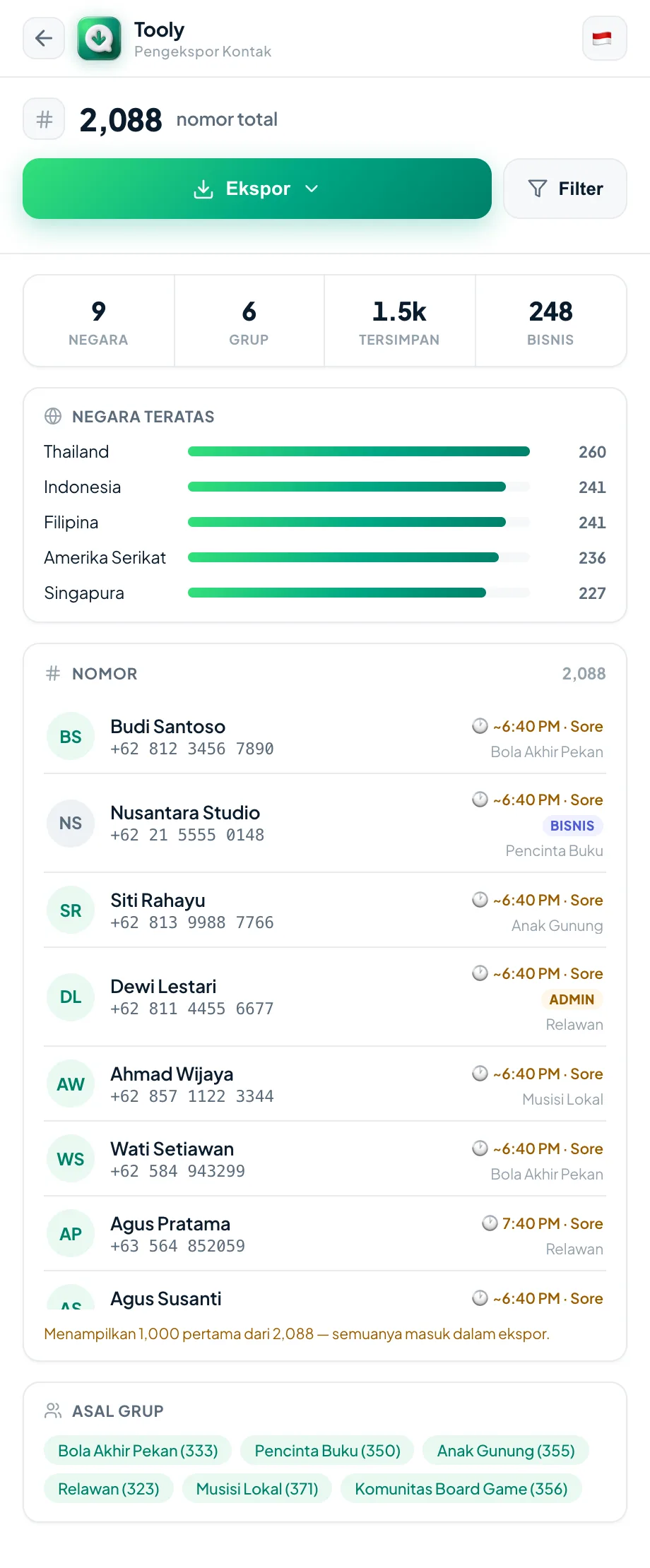Click the Thailand progress bar

click(x=359, y=451)
